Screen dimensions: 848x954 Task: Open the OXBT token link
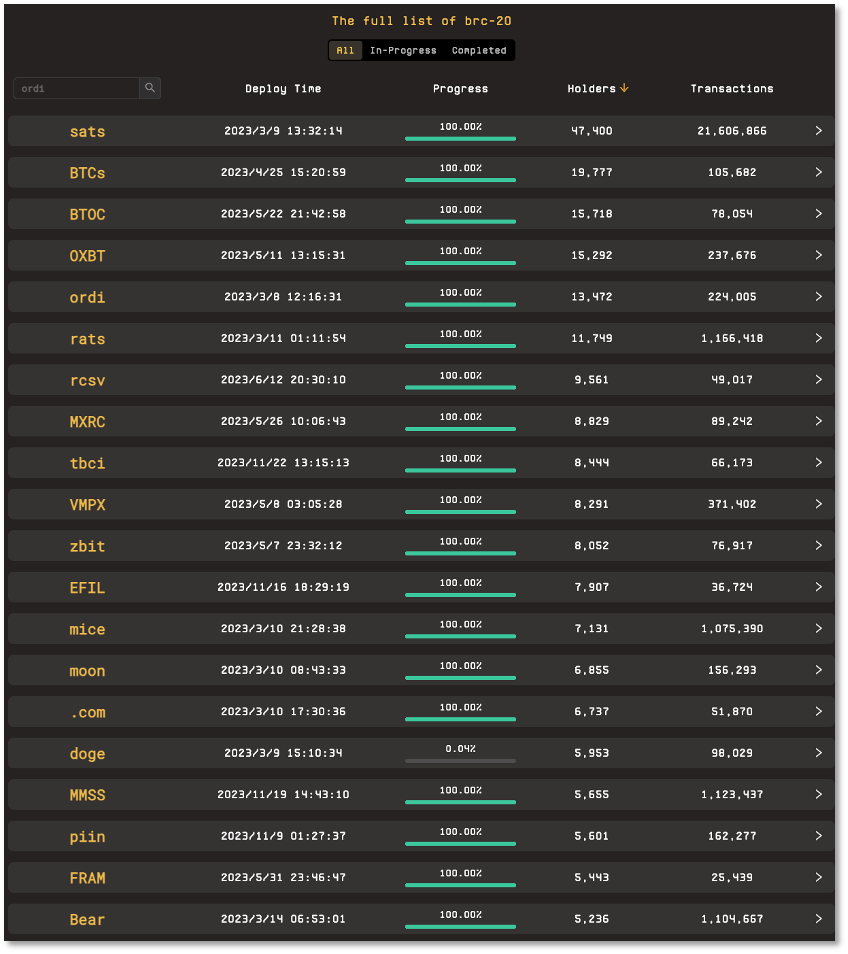[x=87, y=256]
